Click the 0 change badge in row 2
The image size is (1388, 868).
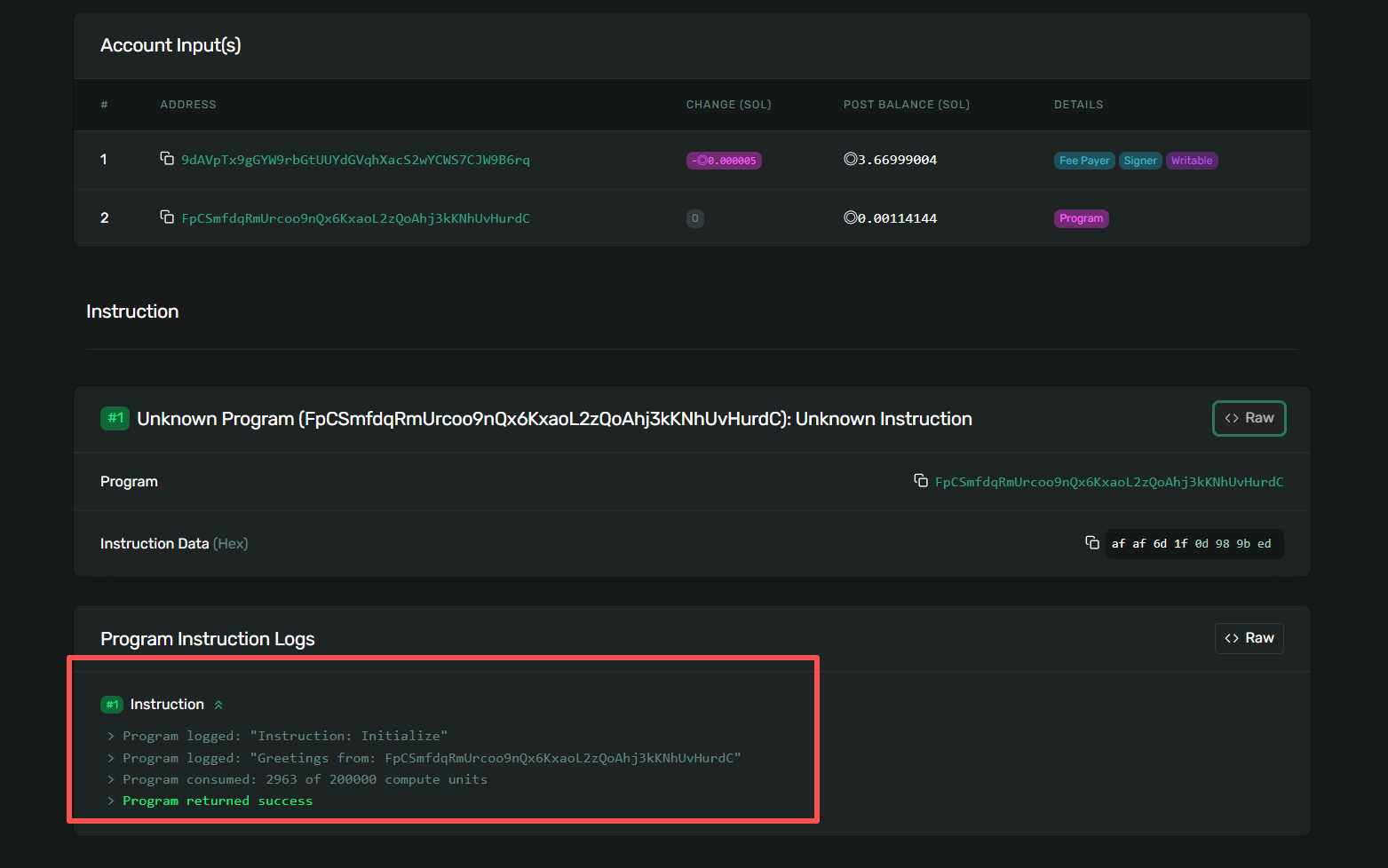point(695,218)
